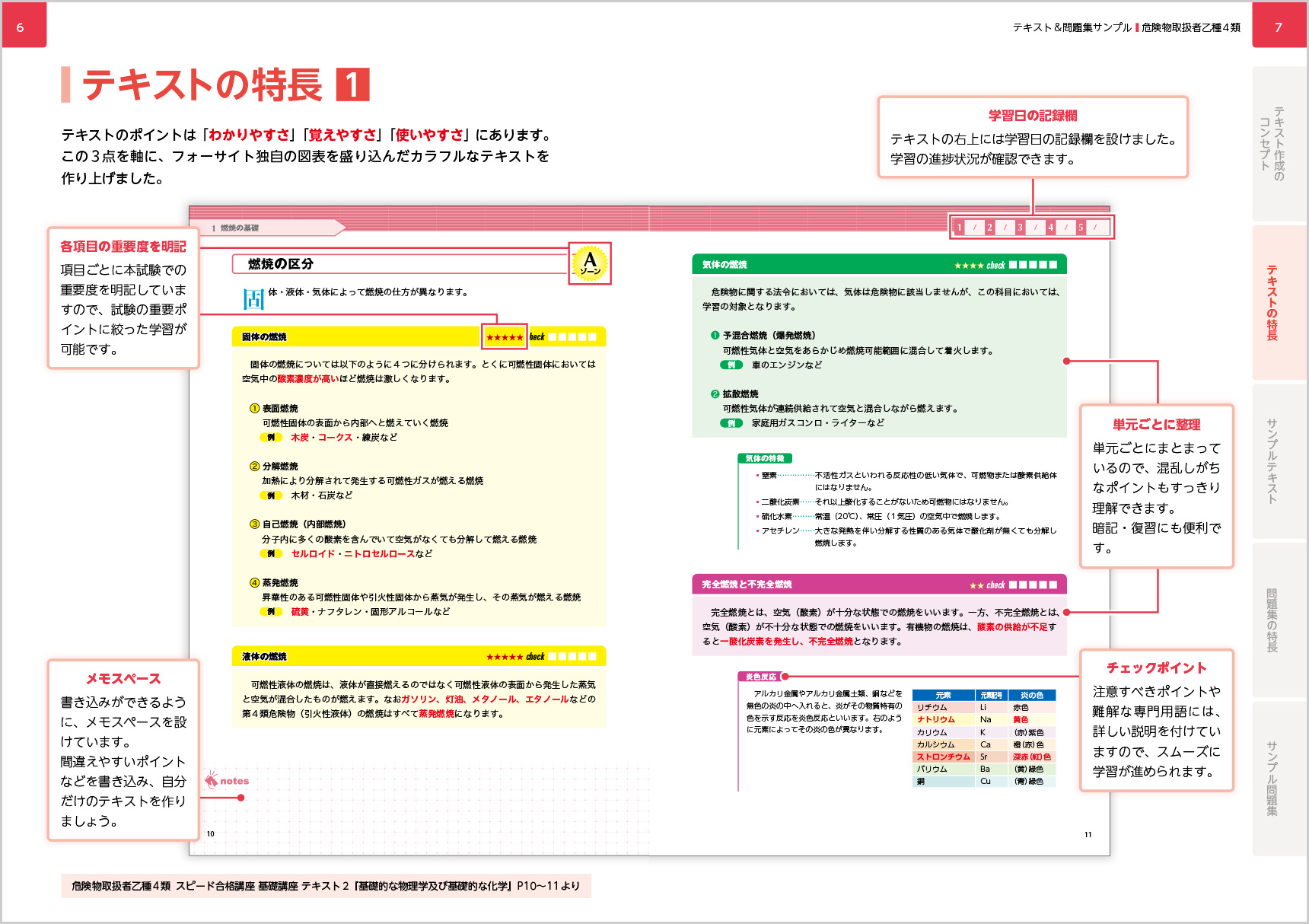This screenshot has width=1309, height=924.
Task: Click the four-star rating in 気体の燃焼 header
Action: point(969,266)
